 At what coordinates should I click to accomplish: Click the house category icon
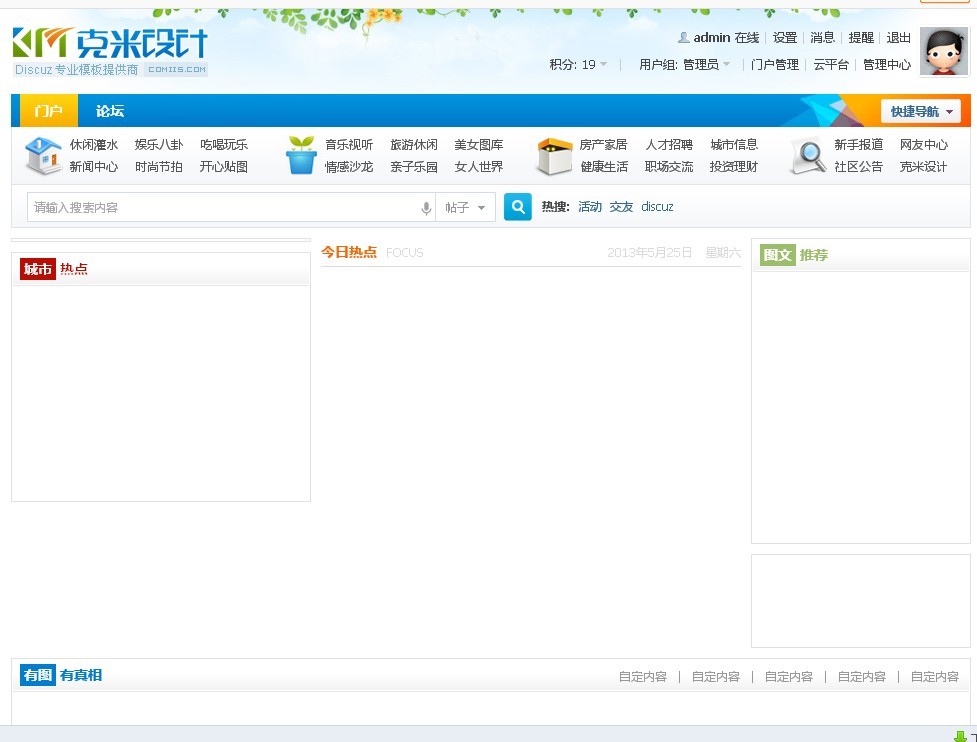(43, 156)
